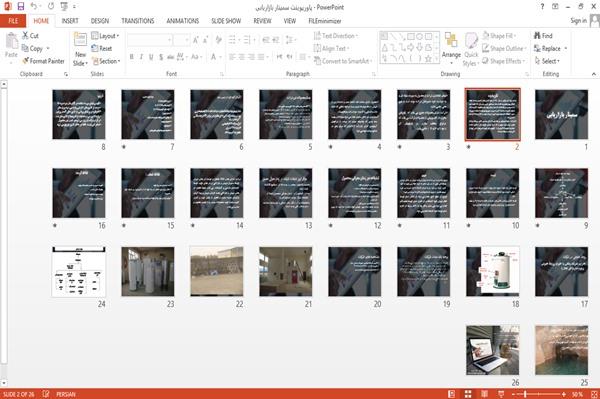This screenshot has height=399, width=600.
Task: Toggle Strikethrough formatting
Action: [x=171, y=57]
